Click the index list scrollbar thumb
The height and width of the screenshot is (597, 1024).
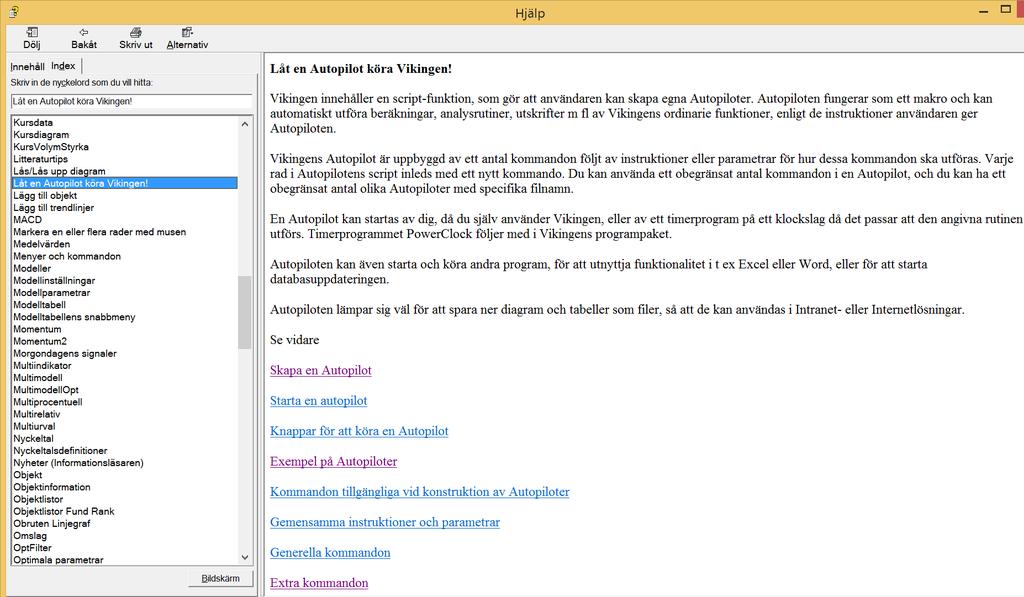click(245, 312)
